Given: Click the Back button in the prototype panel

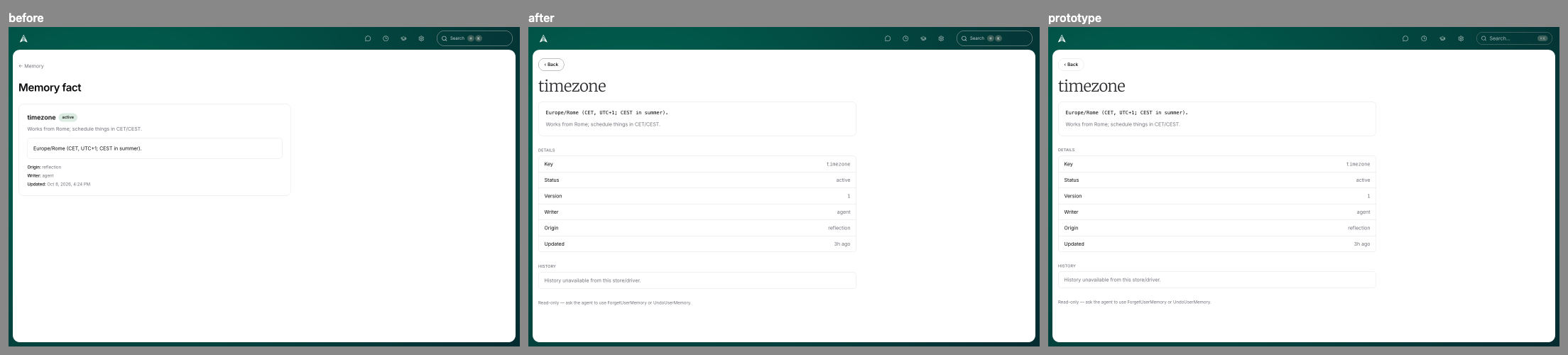Looking at the screenshot, I should (x=1071, y=65).
